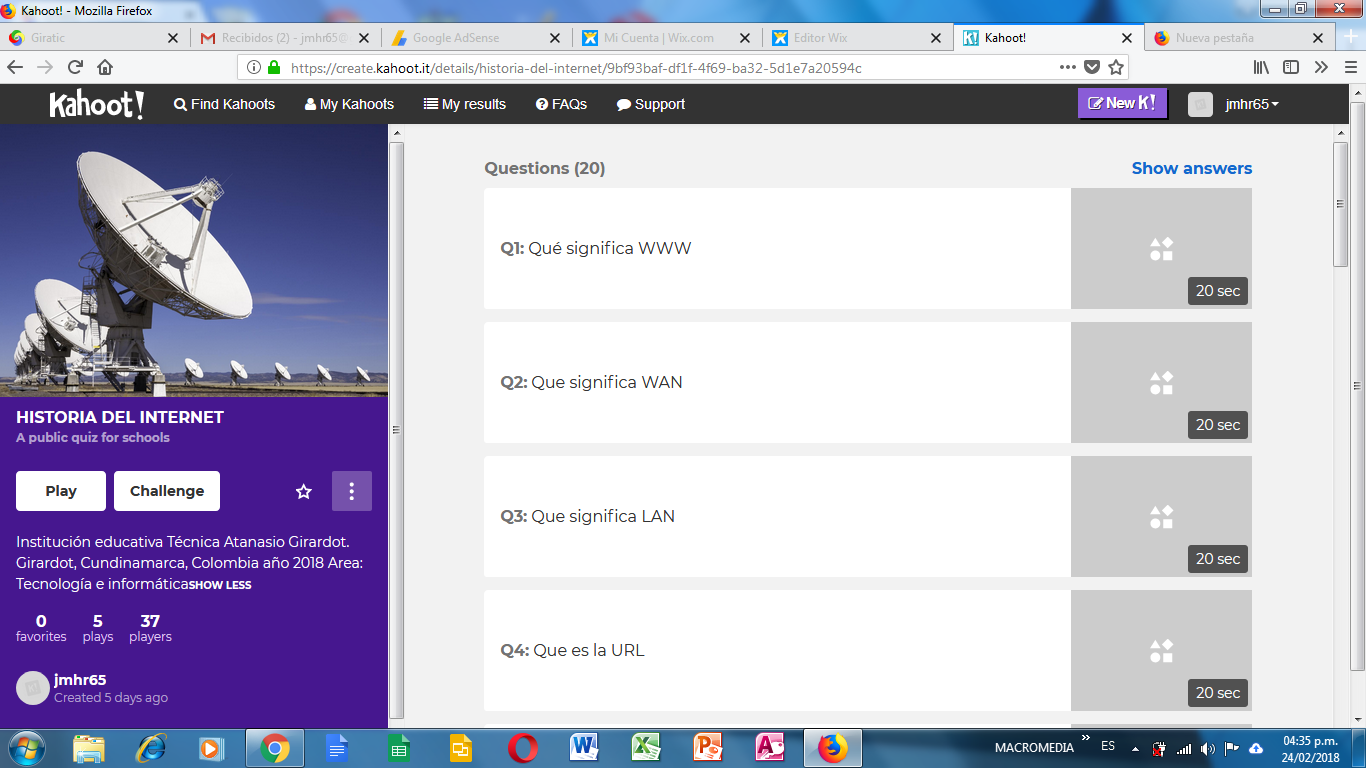Switch to the Editor Wix tab
The width and height of the screenshot is (1366, 768).
coord(856,38)
